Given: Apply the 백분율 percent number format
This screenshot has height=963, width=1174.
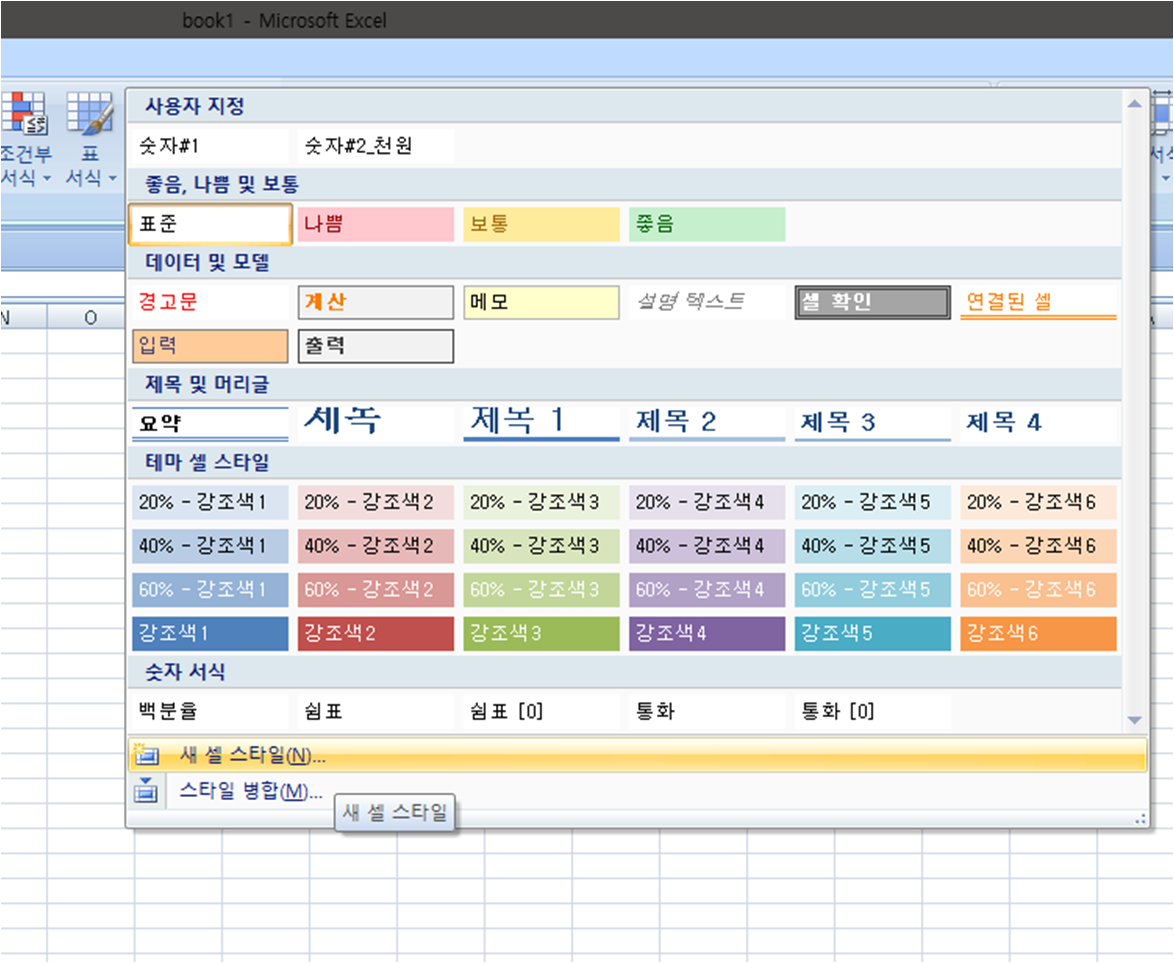Looking at the screenshot, I should [210, 711].
